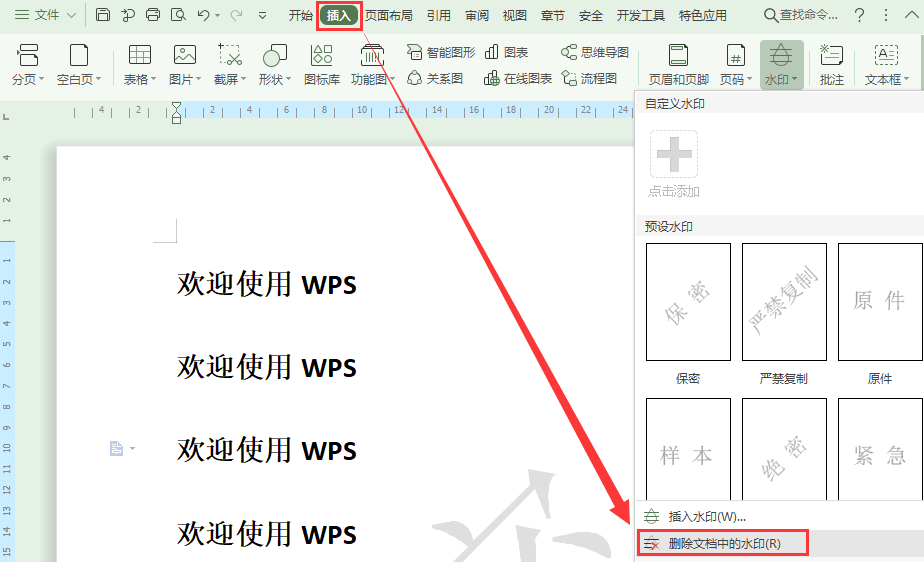Insert a 关系图 relation diagram
This screenshot has width=924, height=562.
click(x=435, y=78)
